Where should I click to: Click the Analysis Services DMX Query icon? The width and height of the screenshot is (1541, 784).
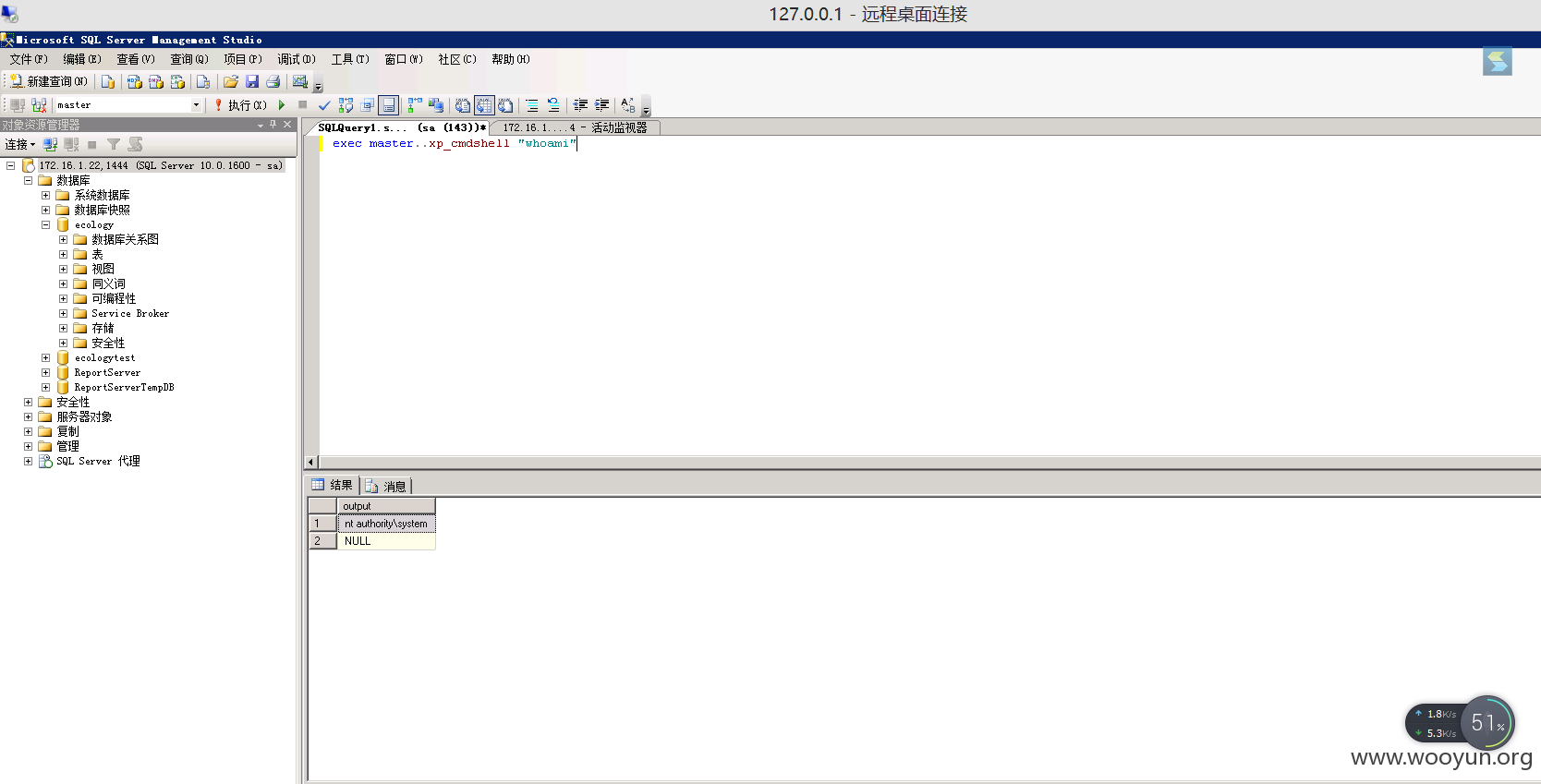(x=156, y=81)
